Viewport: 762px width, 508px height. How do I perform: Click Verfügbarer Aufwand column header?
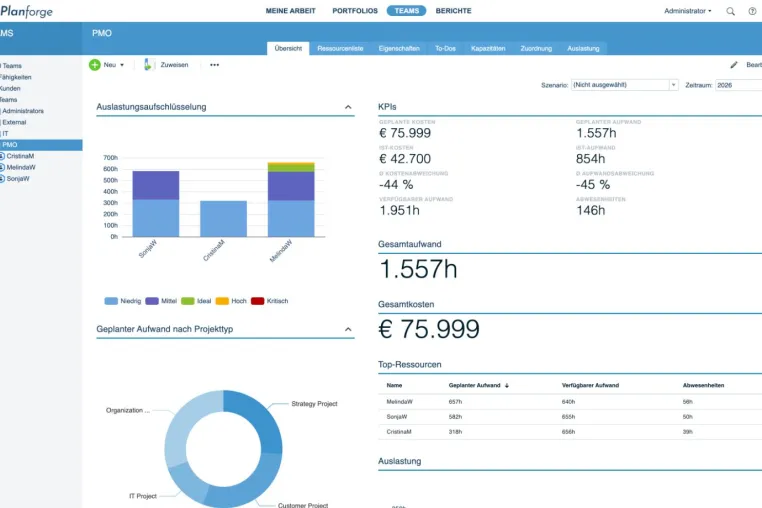tap(590, 385)
